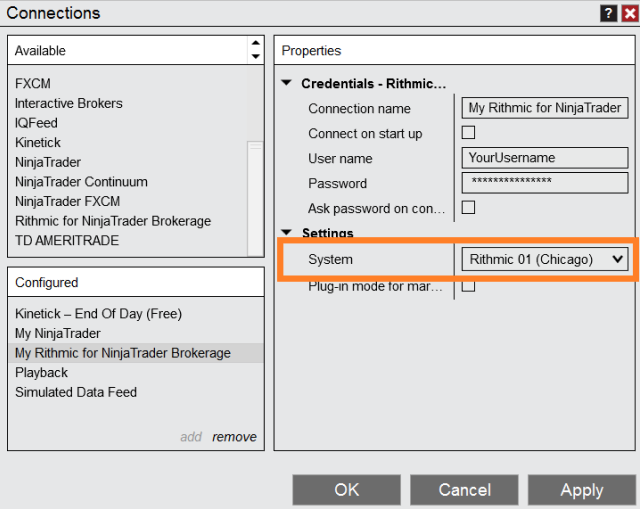Collapse the Credentials section

tap(287, 83)
